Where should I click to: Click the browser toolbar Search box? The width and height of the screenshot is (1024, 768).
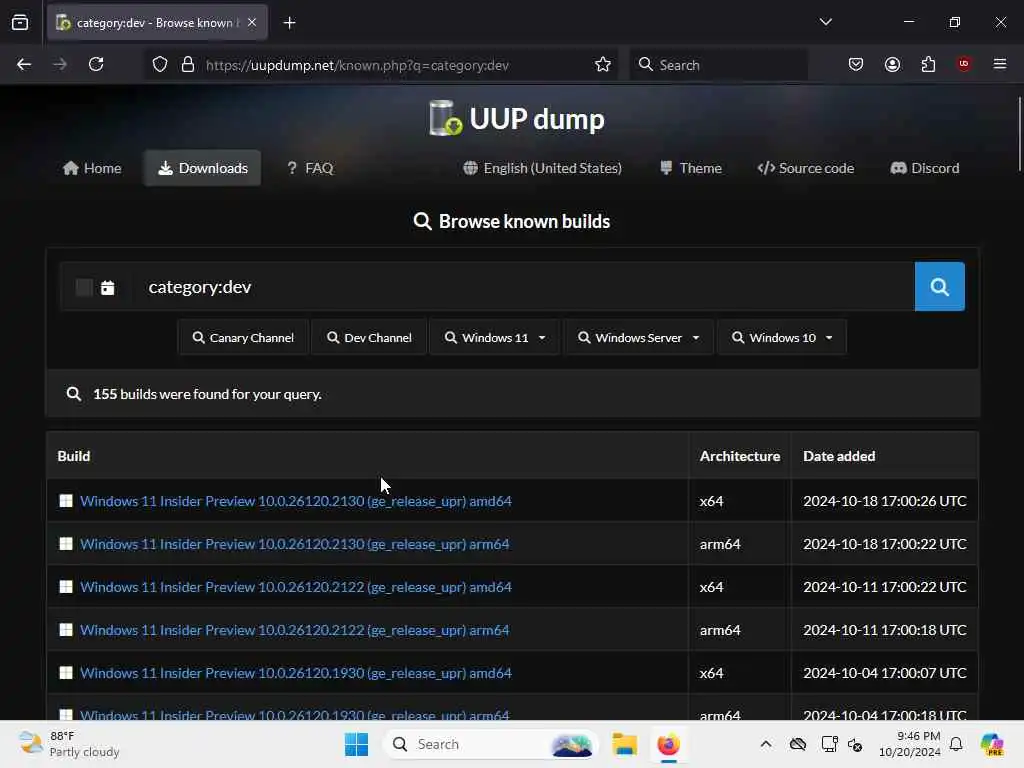(x=718, y=65)
